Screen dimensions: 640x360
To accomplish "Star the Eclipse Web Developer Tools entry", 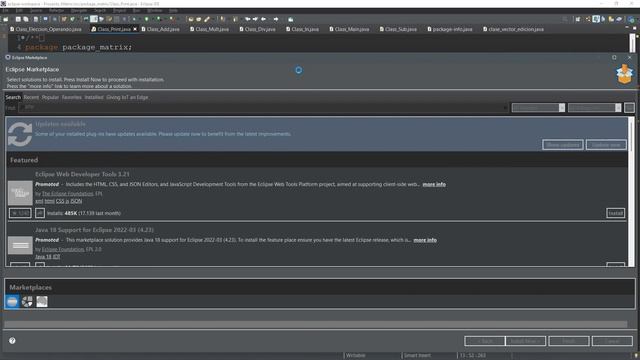I will coord(20,213).
